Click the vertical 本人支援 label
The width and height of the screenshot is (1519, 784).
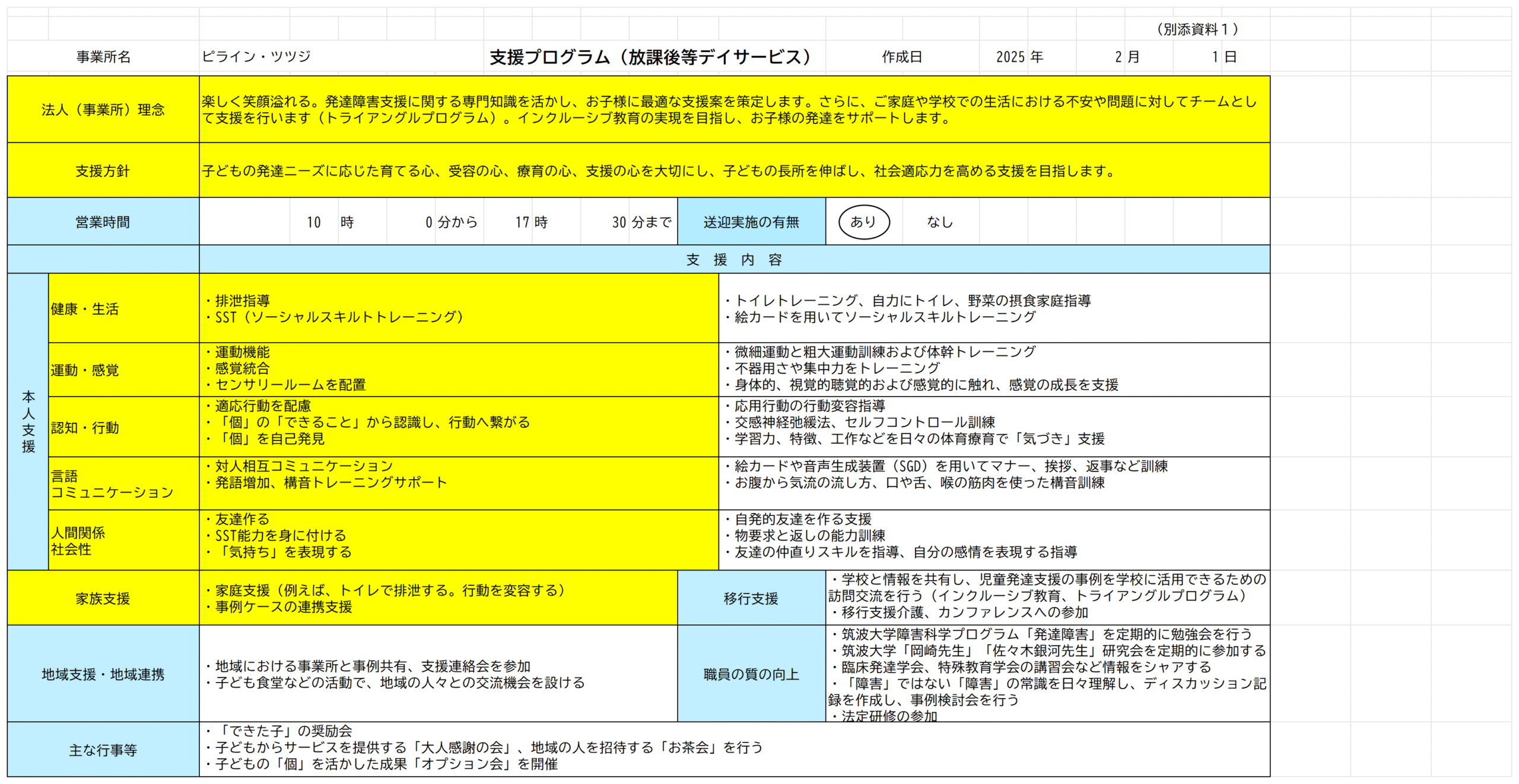coord(28,422)
